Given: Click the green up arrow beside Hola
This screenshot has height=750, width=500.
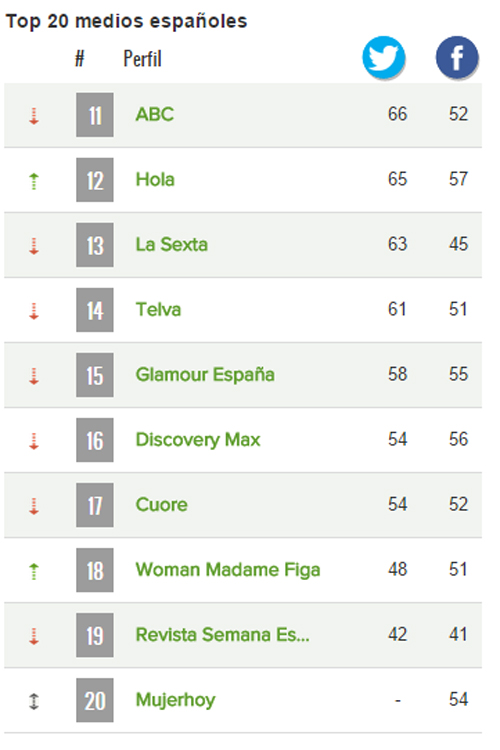Looking at the screenshot, I should point(33,181).
